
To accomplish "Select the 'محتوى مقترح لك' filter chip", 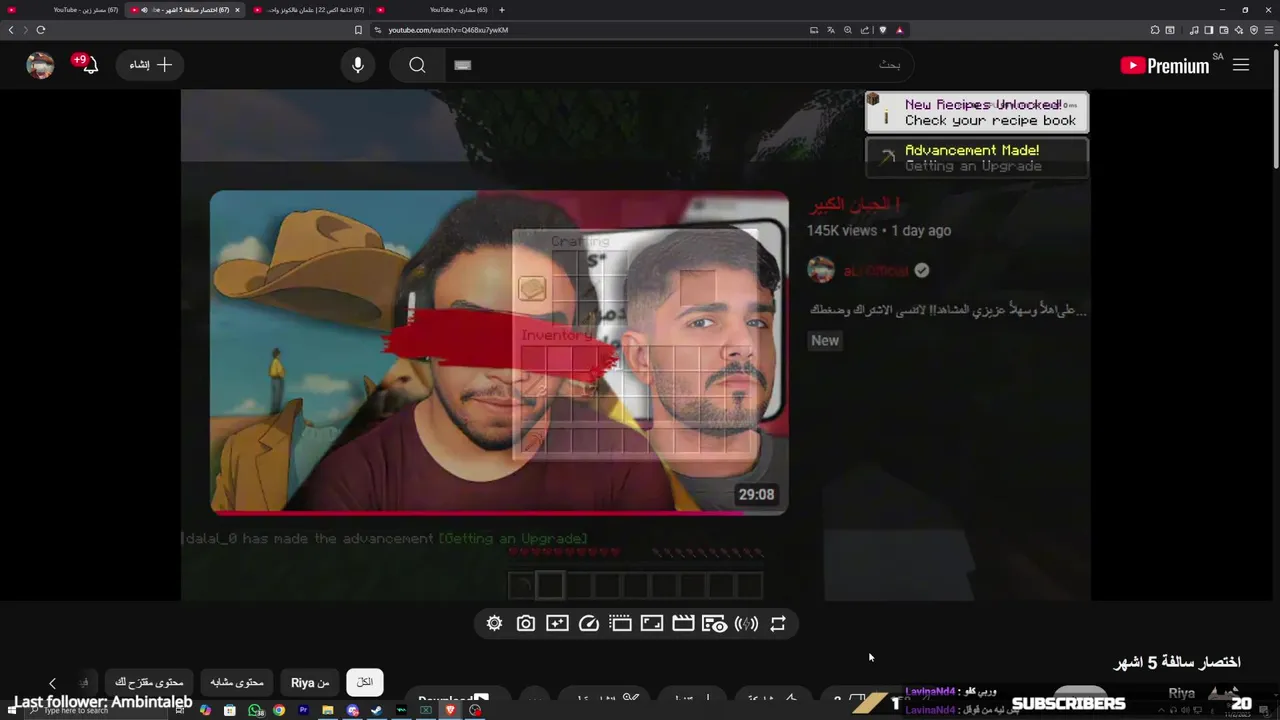I will coord(149,682).
